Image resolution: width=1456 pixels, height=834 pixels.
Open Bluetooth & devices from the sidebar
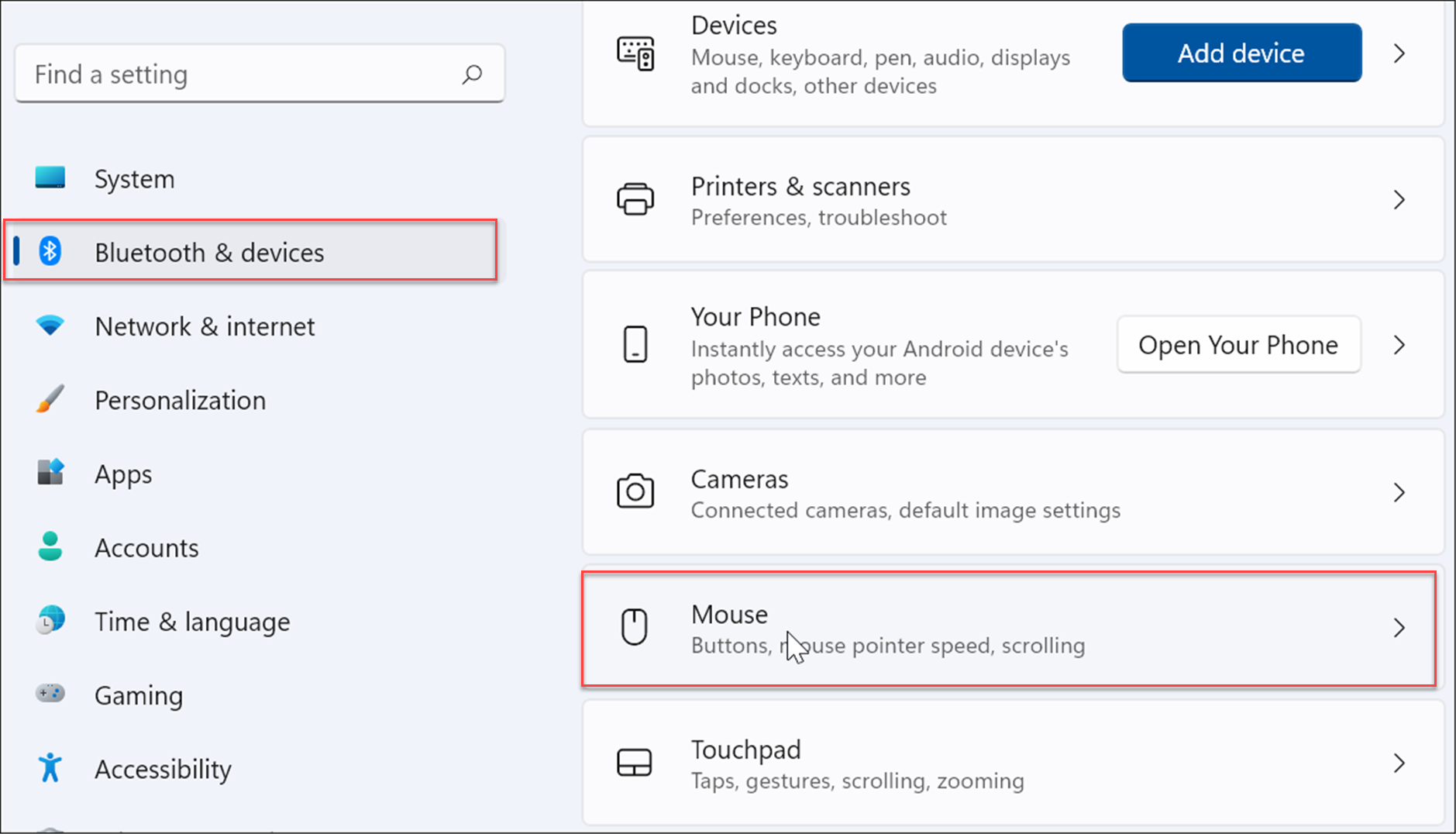coord(209,251)
